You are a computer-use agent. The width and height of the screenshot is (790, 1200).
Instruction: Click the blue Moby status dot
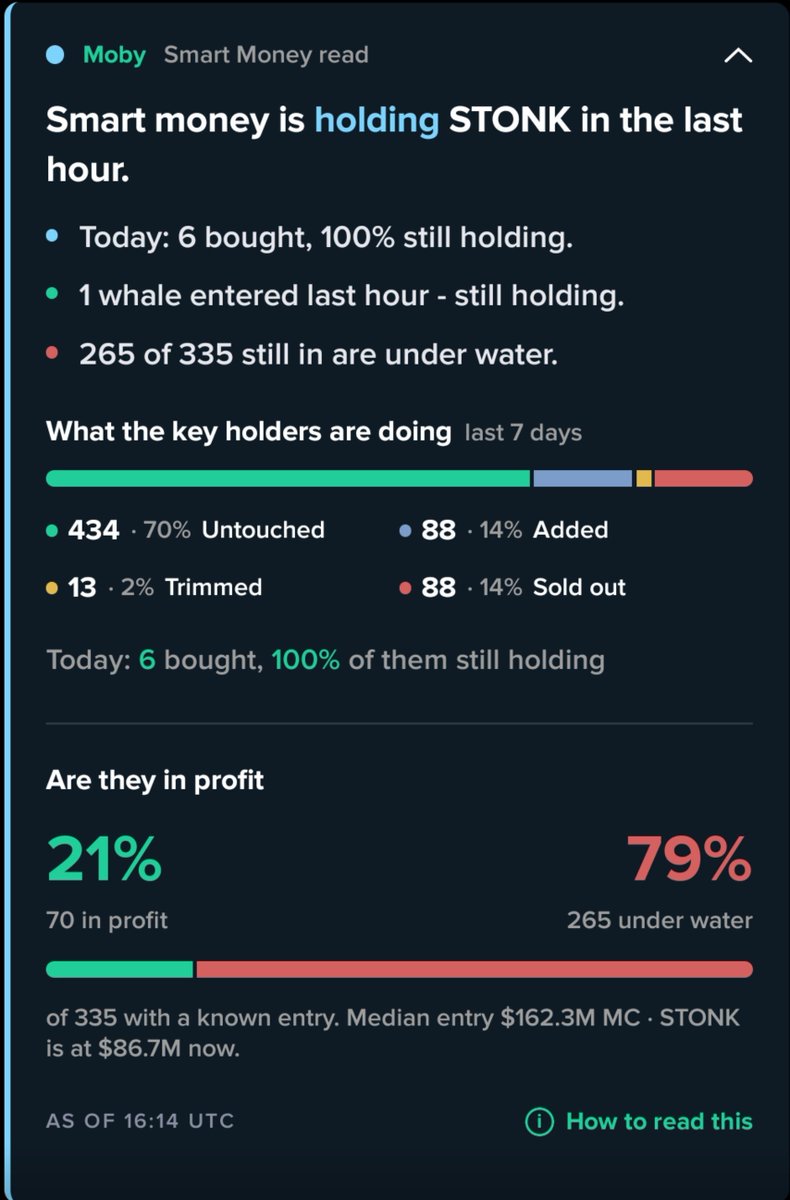click(56, 55)
